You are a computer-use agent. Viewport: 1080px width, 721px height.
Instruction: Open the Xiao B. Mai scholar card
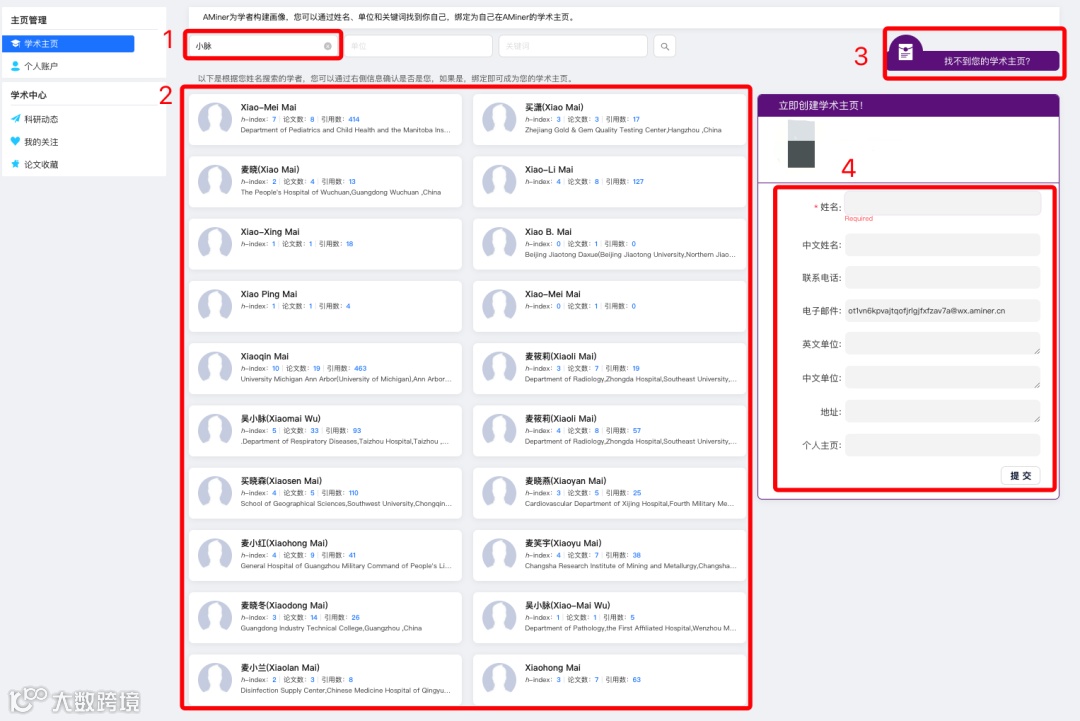(610, 244)
